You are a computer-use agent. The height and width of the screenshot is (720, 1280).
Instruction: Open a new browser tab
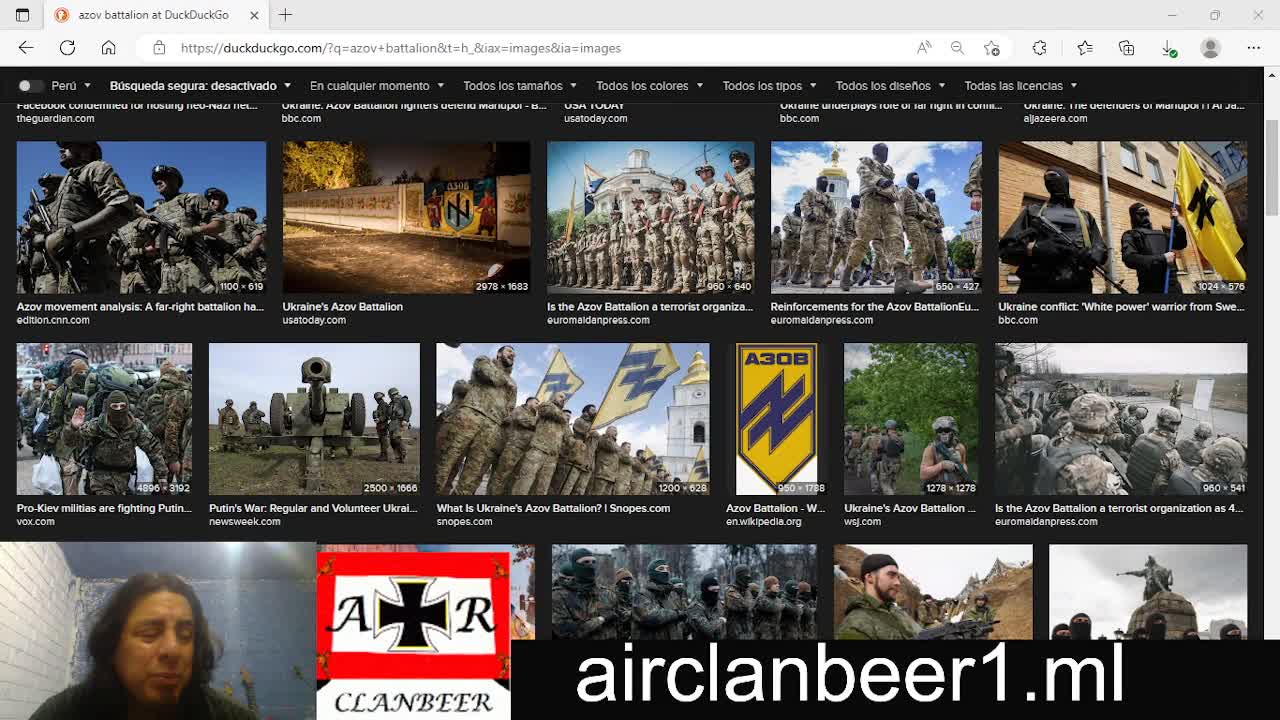click(285, 15)
